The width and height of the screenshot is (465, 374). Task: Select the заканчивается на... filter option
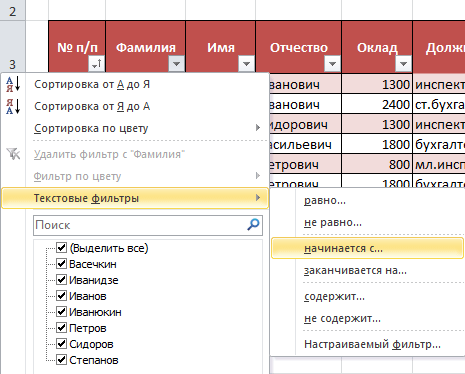[367, 270]
